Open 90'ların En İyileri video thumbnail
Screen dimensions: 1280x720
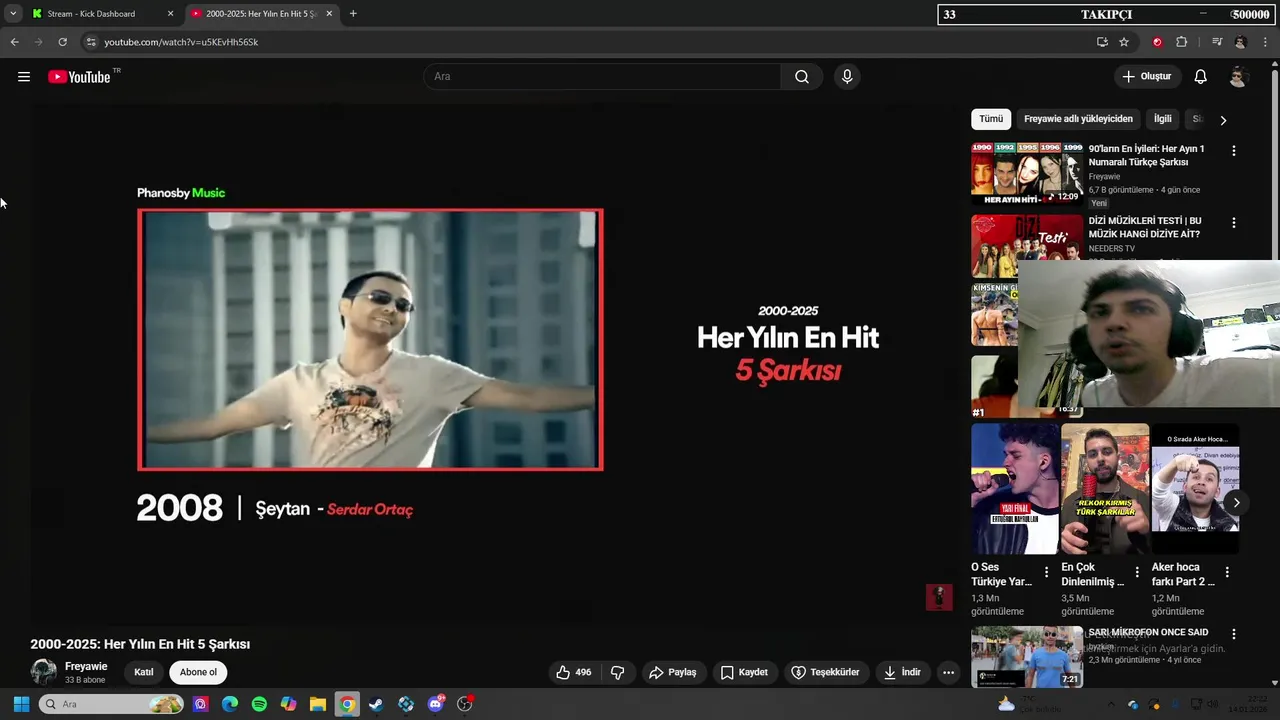(1027, 173)
